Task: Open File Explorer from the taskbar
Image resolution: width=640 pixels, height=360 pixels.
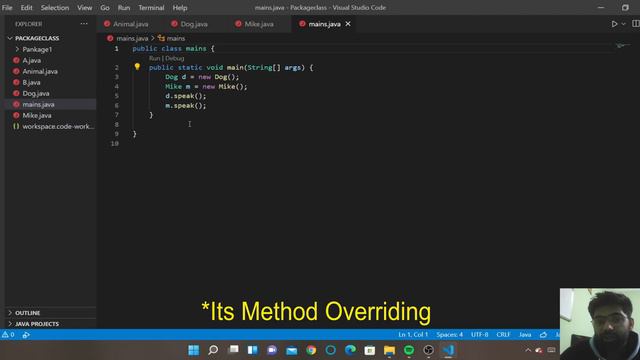Action: tap(389, 350)
